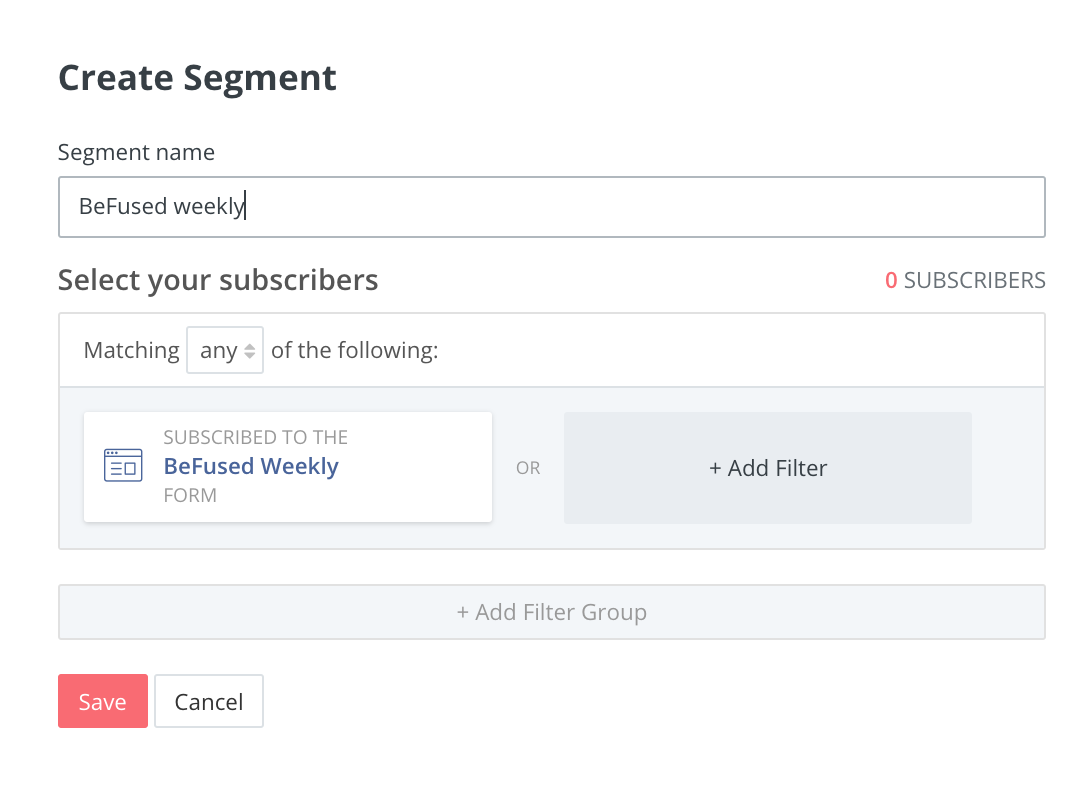The height and width of the screenshot is (804, 1086).
Task: Click the + Add Filter button
Action: (x=767, y=467)
